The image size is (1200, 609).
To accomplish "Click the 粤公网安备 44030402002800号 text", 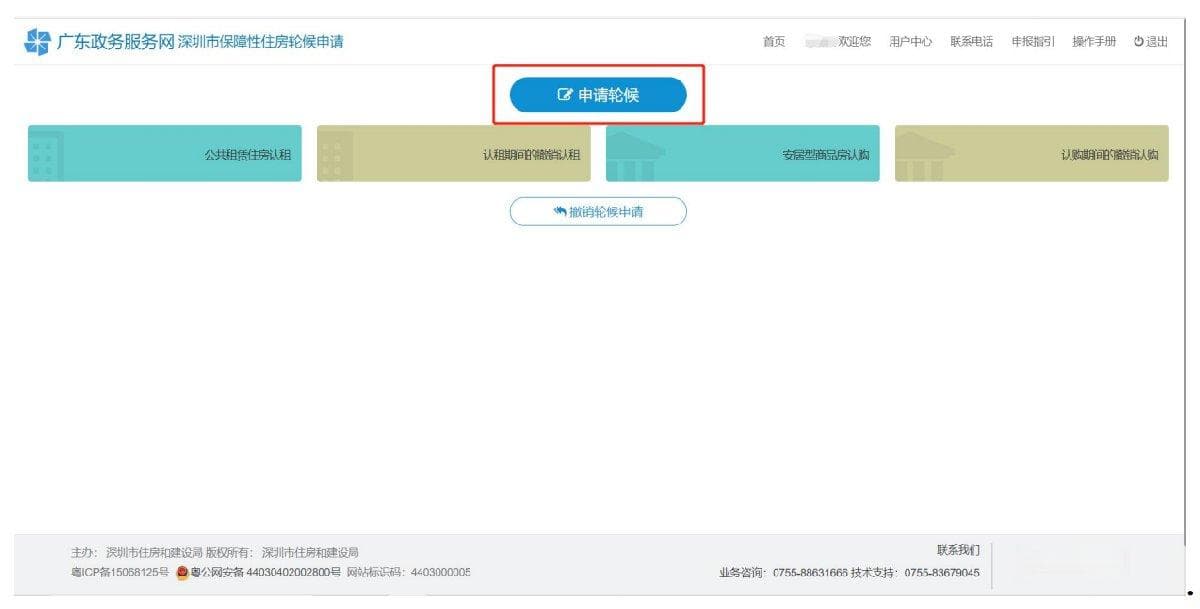I will tap(266, 572).
